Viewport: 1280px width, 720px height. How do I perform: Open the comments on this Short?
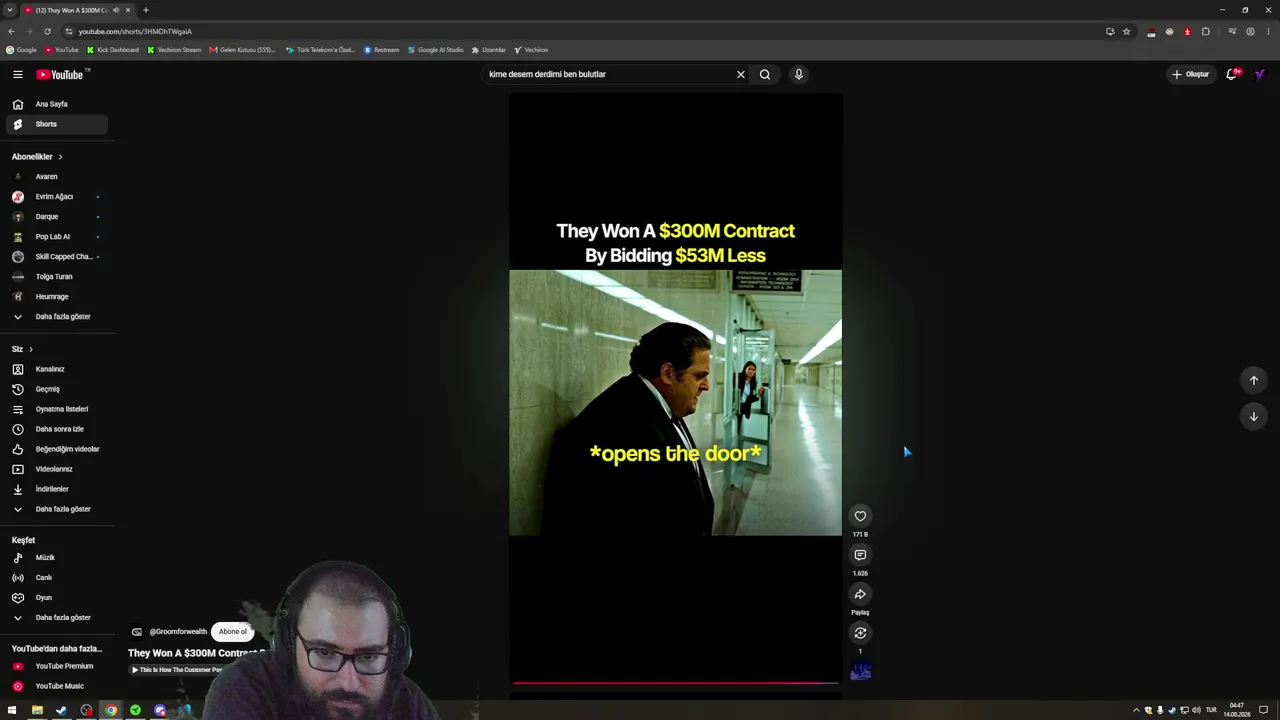[860, 555]
